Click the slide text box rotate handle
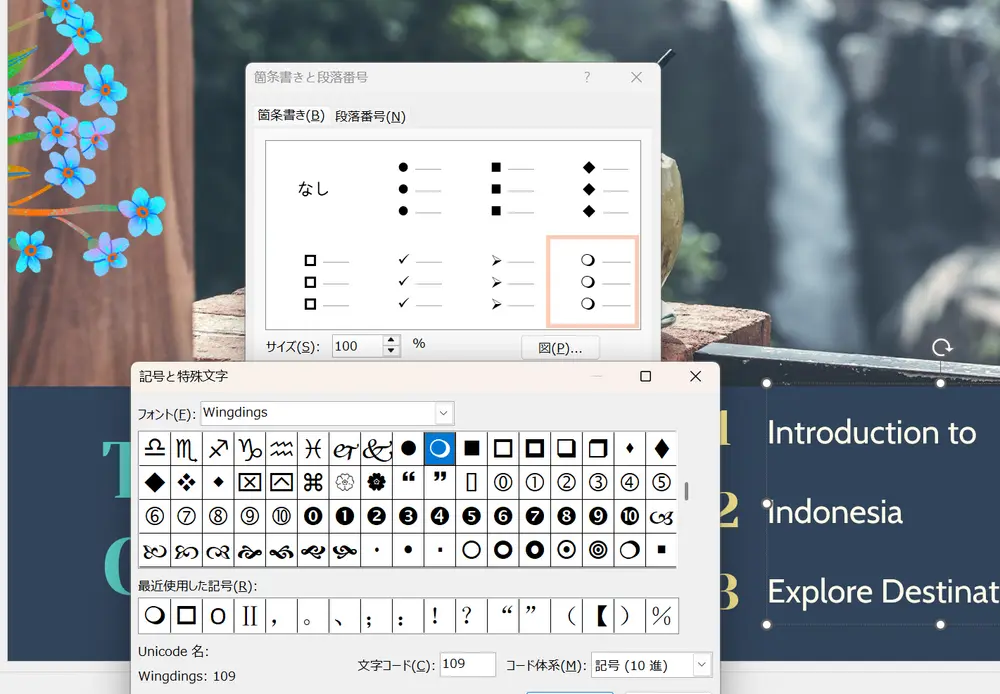Screen dimensions: 1000x694 941,348
